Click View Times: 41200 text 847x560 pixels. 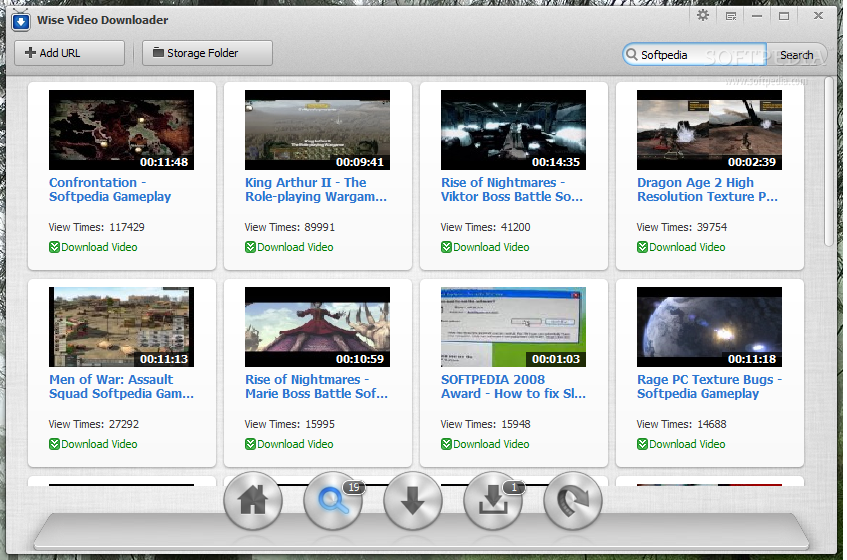486,227
